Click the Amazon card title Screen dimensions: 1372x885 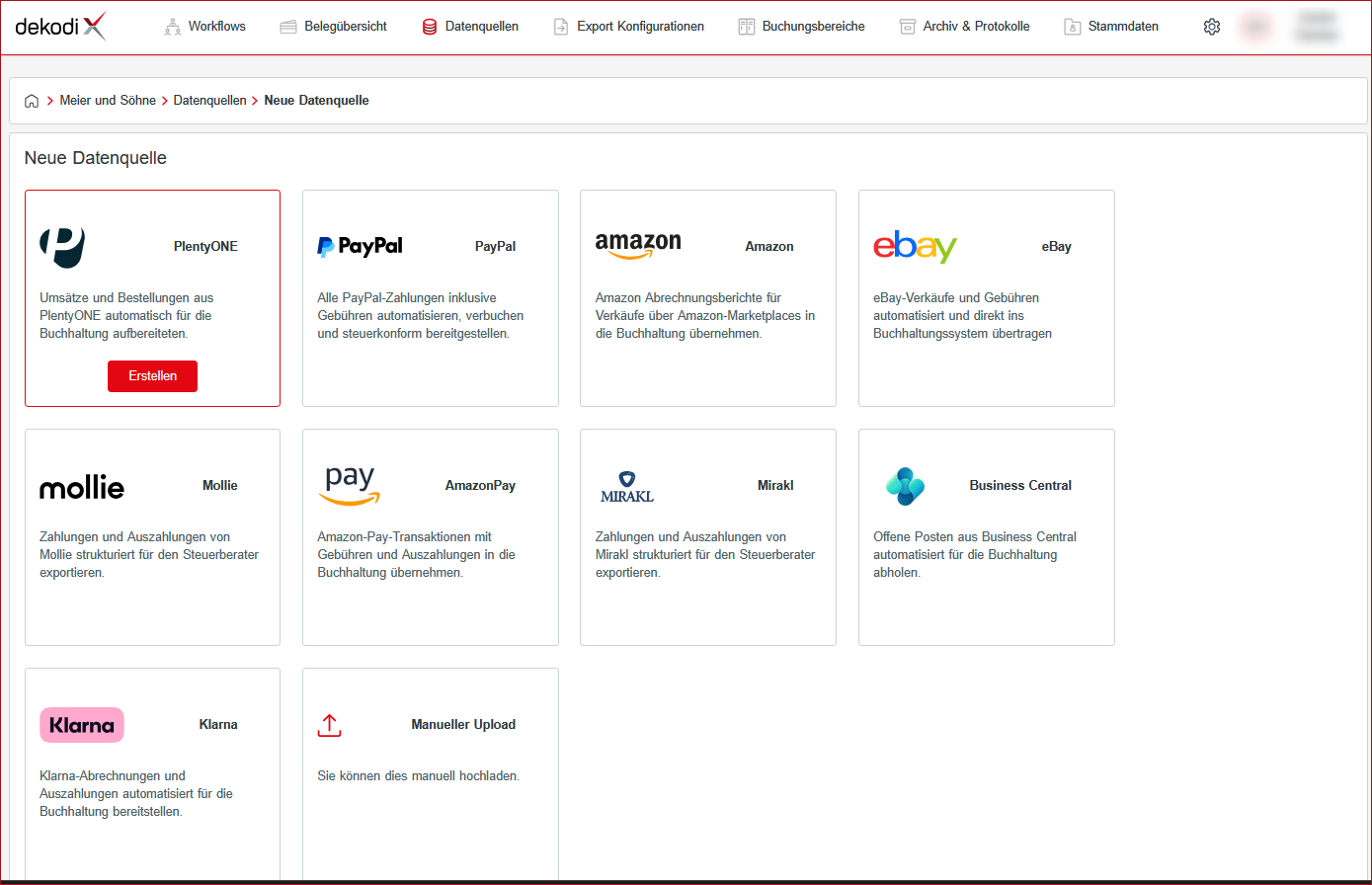[x=769, y=247]
